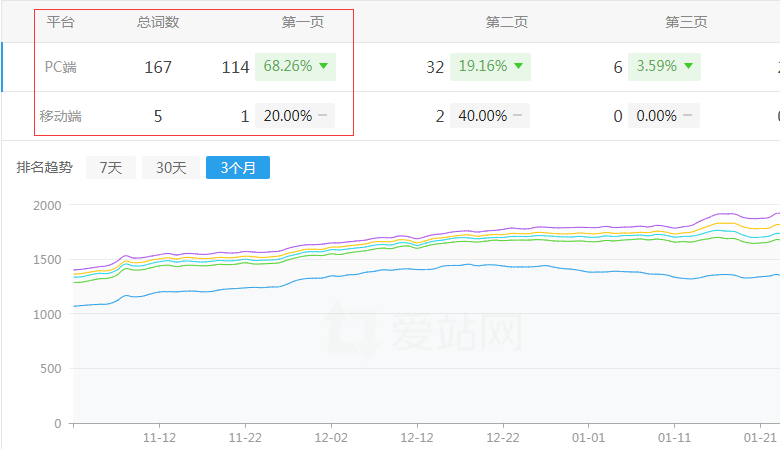Open the PC端 total keyword count 167

coord(158,67)
